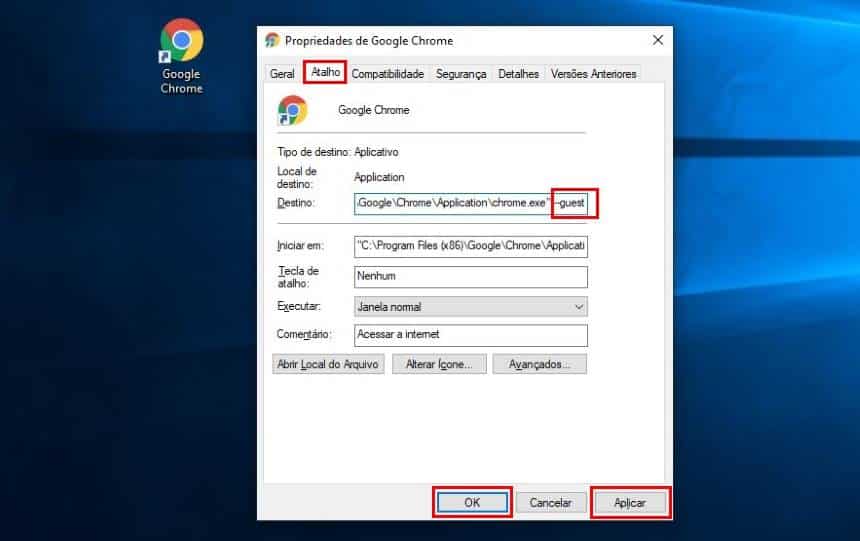The height and width of the screenshot is (541, 860).
Task: Click the Iniciar em input field
Action: (471, 246)
